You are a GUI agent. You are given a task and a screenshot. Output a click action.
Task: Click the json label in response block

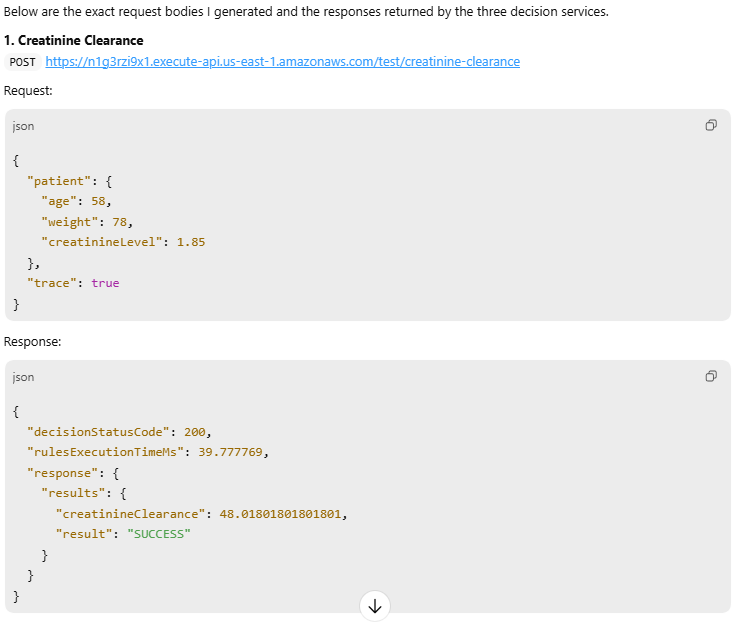click(x=23, y=377)
